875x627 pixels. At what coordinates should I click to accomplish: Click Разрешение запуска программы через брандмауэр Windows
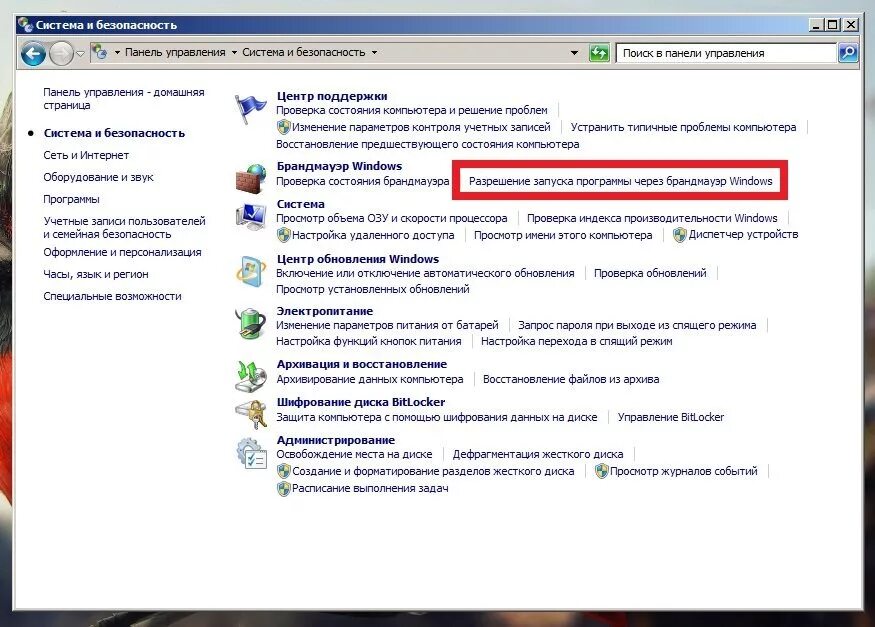point(621,181)
